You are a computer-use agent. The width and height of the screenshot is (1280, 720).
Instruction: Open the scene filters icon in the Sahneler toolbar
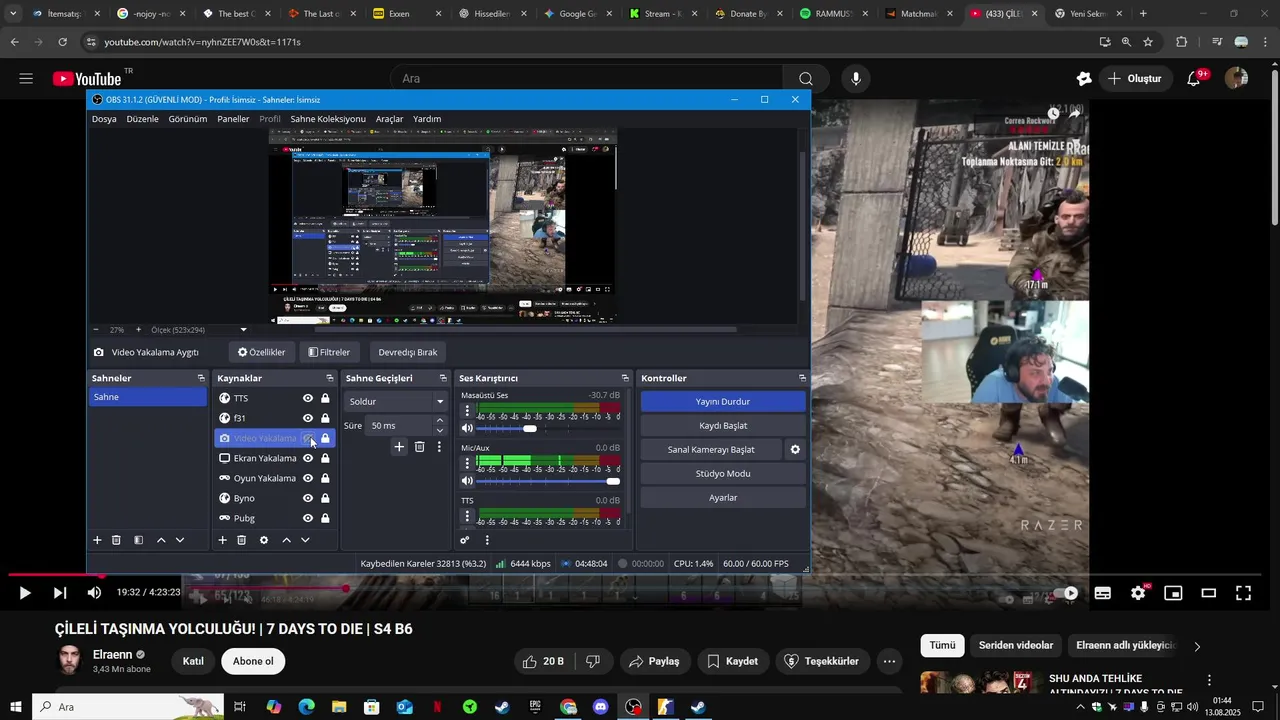138,540
